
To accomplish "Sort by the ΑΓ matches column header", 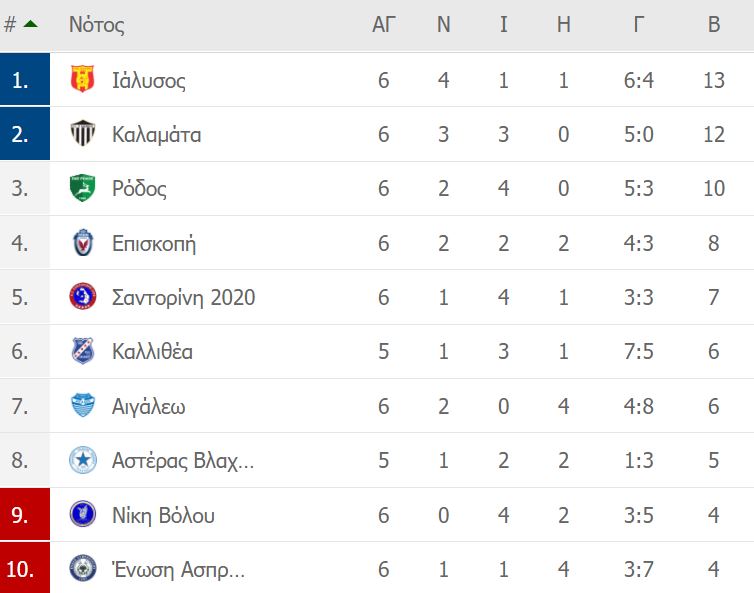I will [384, 24].
